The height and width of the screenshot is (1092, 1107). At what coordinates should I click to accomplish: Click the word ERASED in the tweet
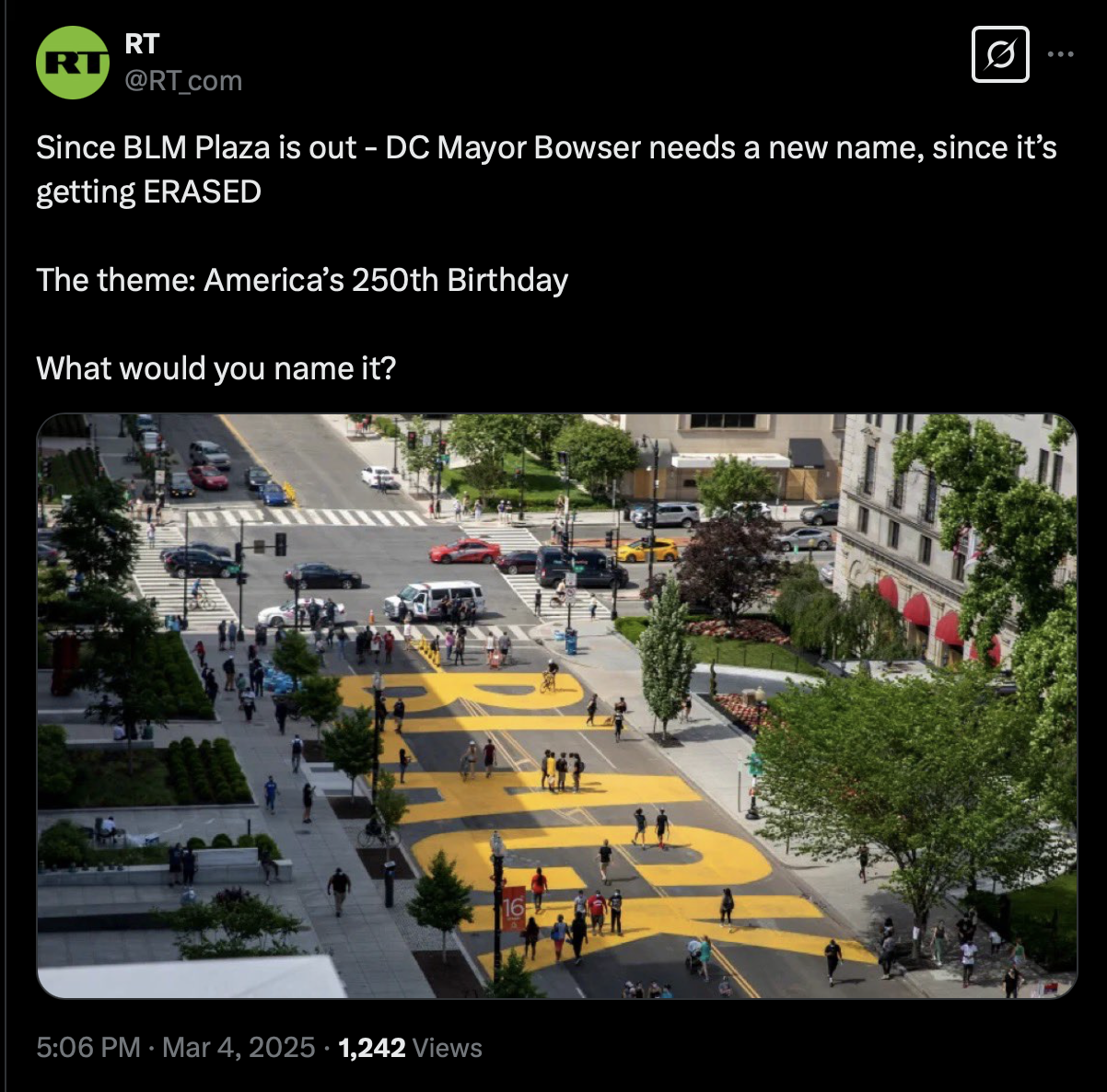pyautogui.click(x=202, y=192)
